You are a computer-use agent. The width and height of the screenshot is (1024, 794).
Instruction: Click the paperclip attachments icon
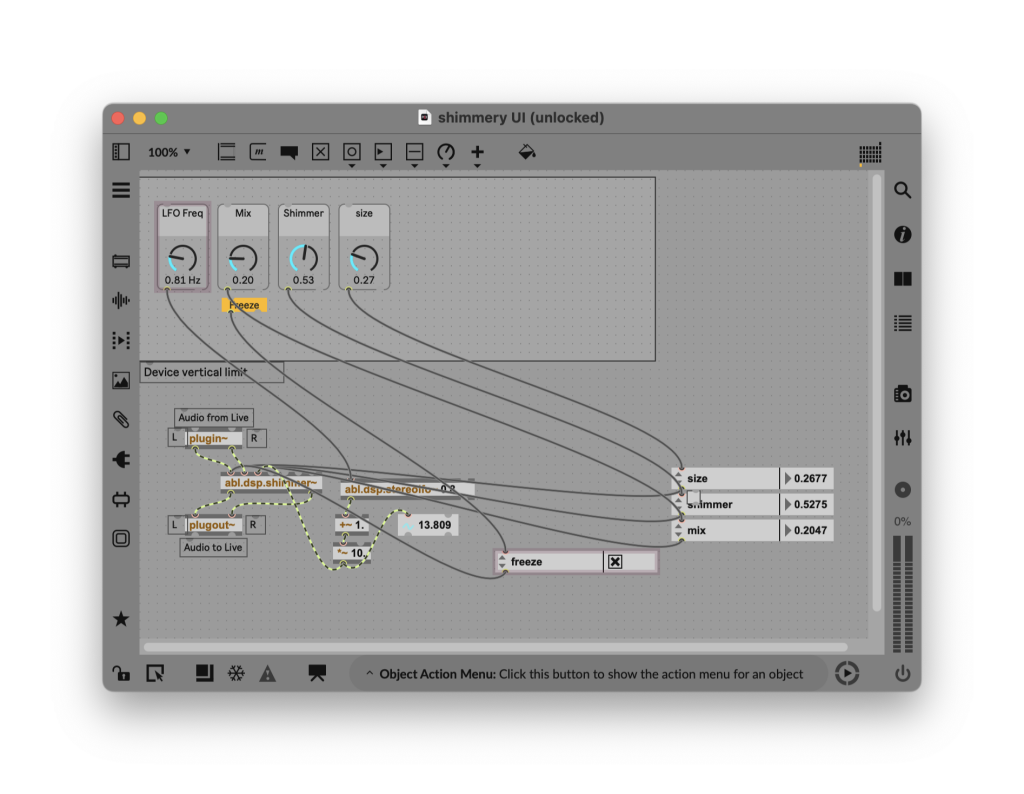[x=121, y=420]
